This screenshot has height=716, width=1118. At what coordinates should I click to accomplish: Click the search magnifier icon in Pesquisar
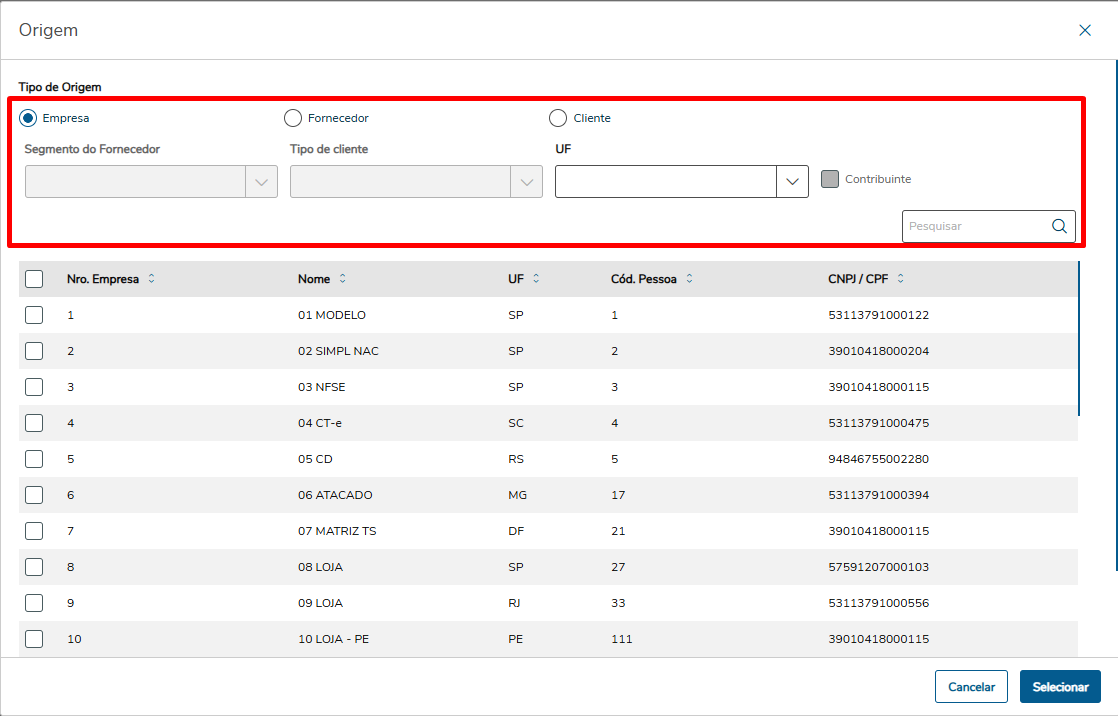(1059, 226)
